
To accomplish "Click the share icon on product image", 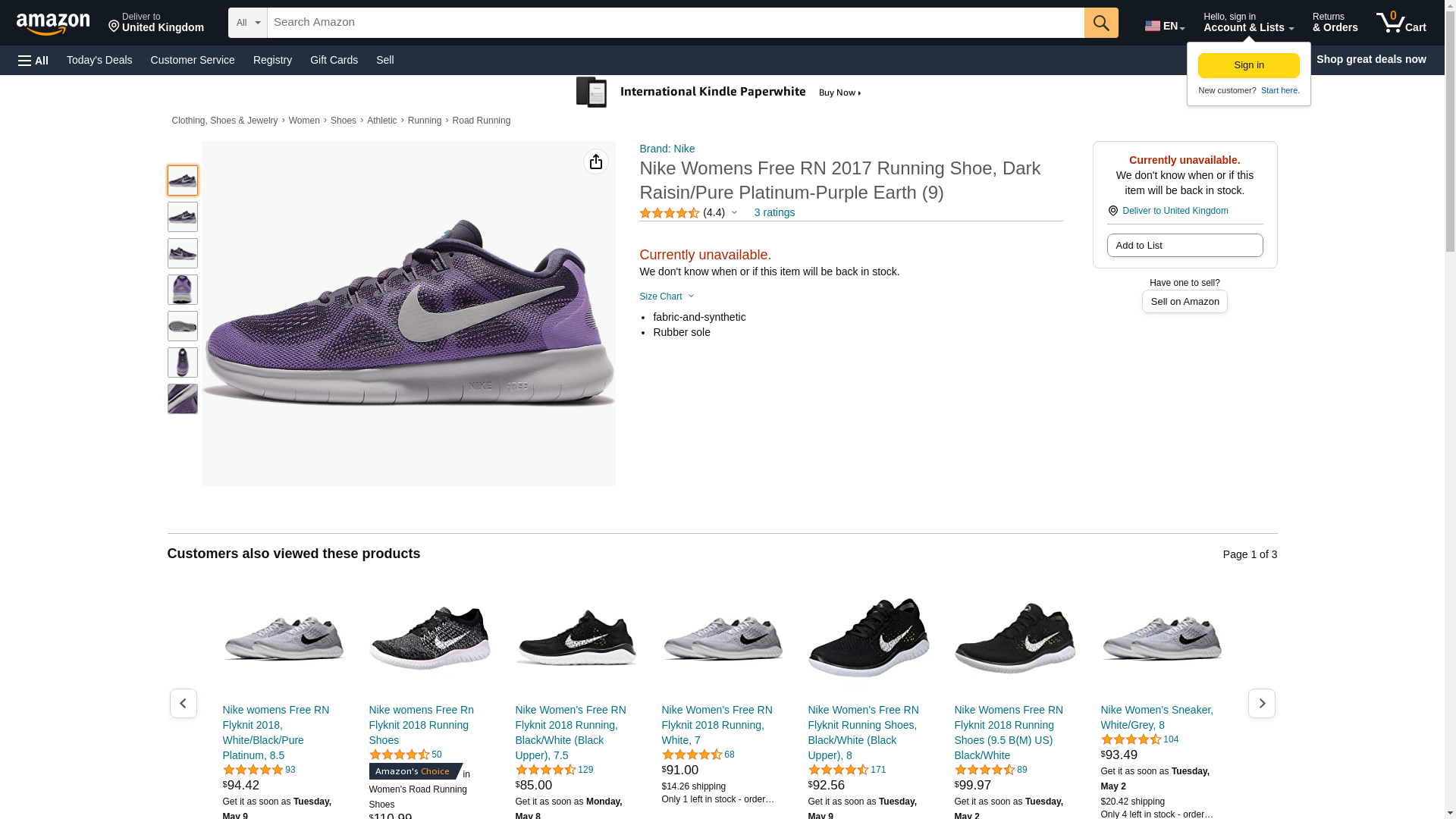I will click(x=596, y=162).
